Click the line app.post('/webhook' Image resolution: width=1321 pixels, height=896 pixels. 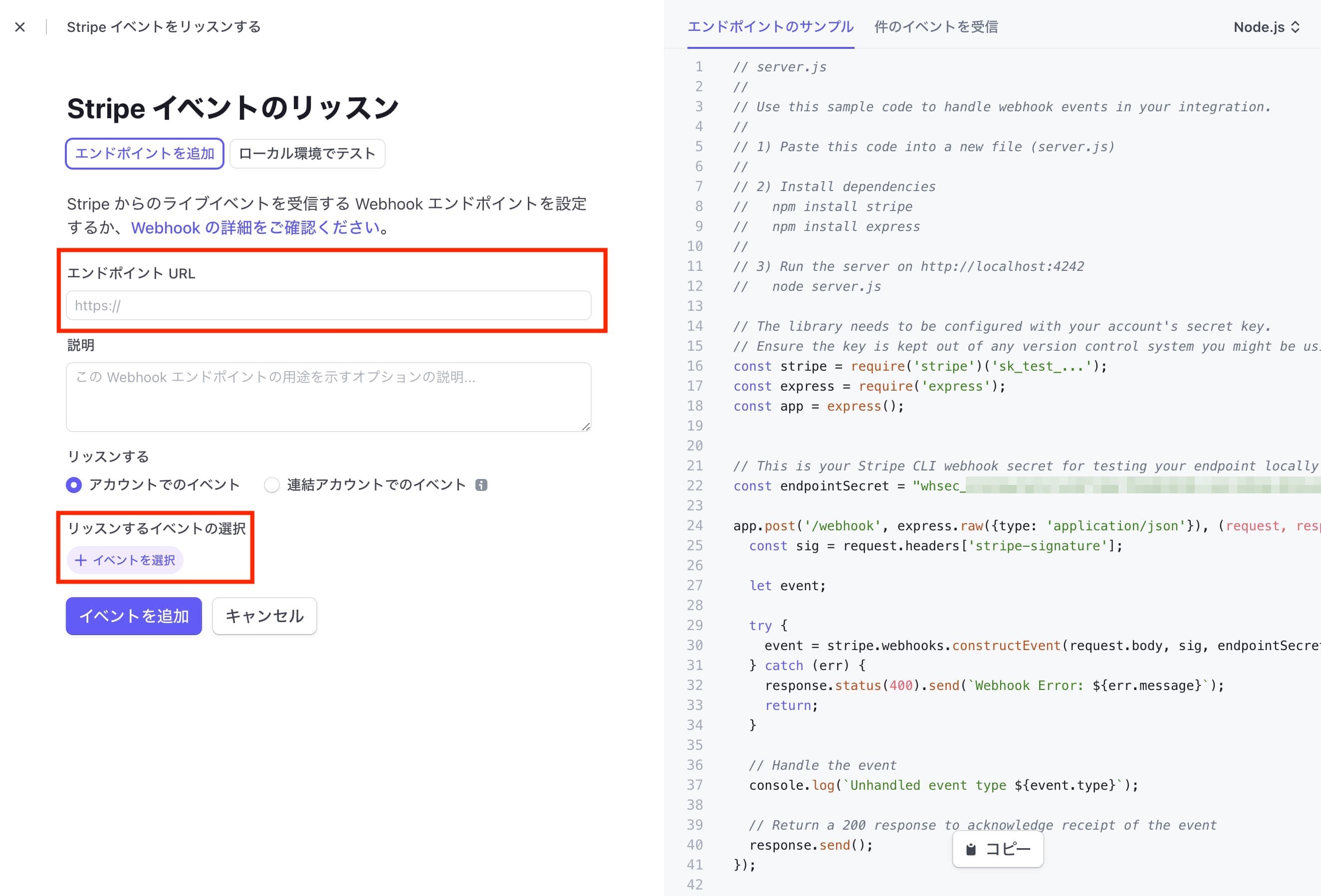click(1027, 526)
